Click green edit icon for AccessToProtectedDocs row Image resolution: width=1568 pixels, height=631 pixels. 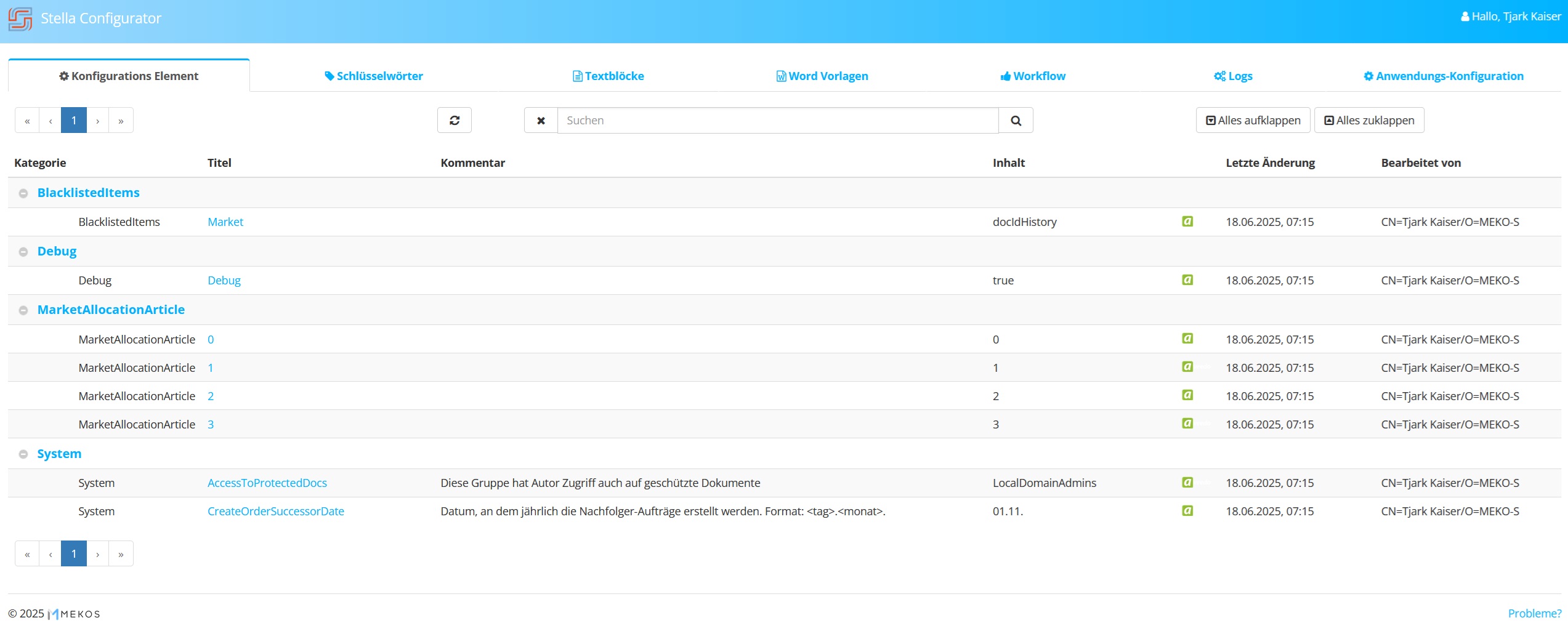[x=1187, y=483]
